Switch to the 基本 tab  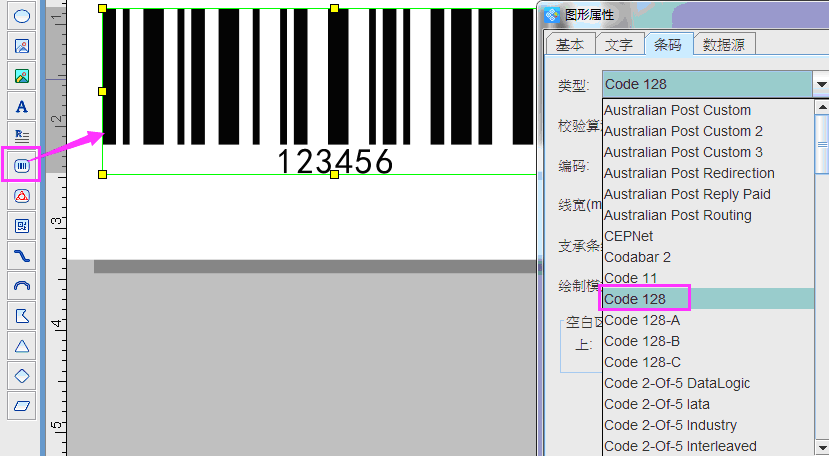pyautogui.click(x=570, y=44)
